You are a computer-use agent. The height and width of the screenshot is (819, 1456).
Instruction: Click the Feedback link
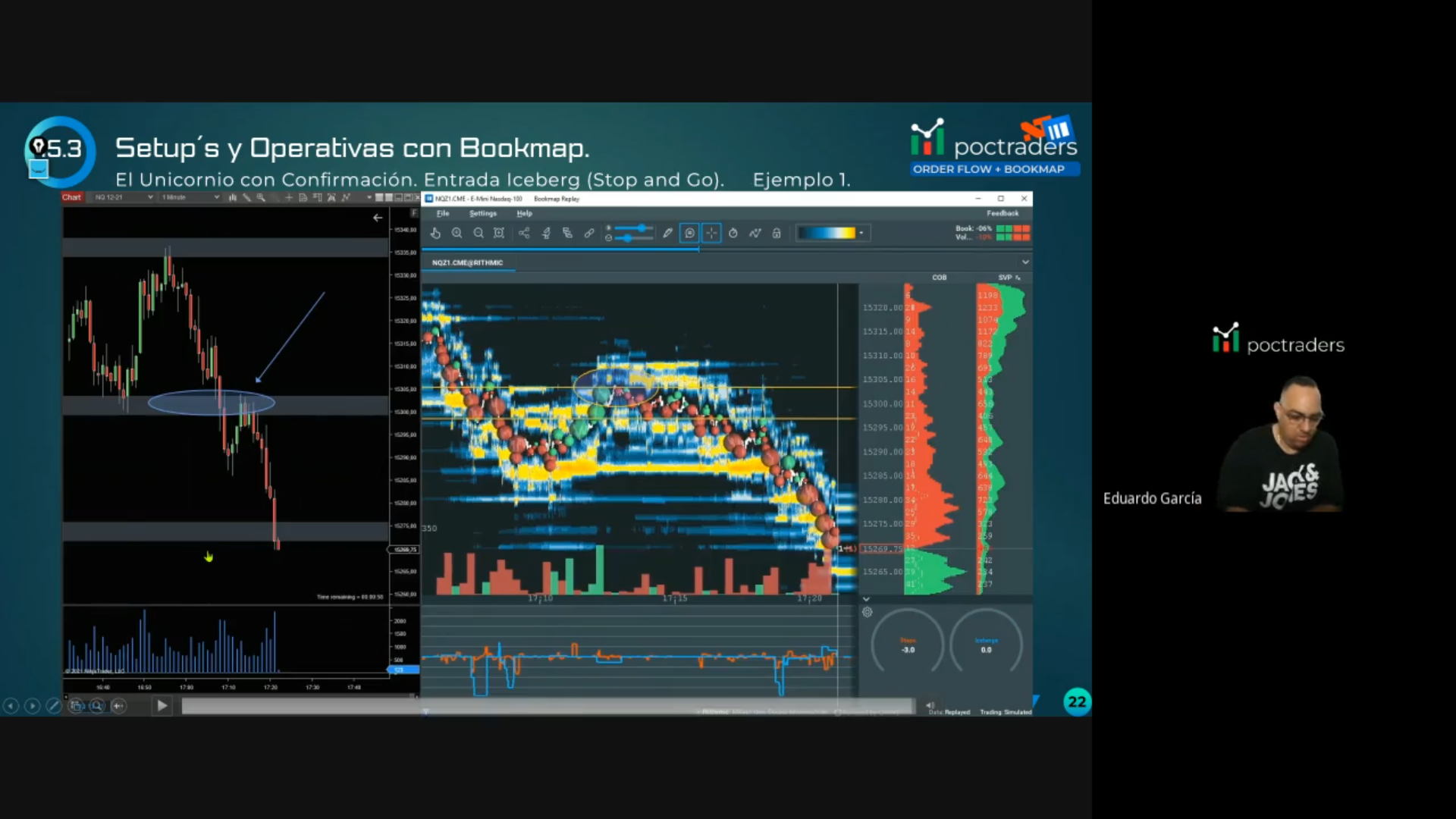1003,214
